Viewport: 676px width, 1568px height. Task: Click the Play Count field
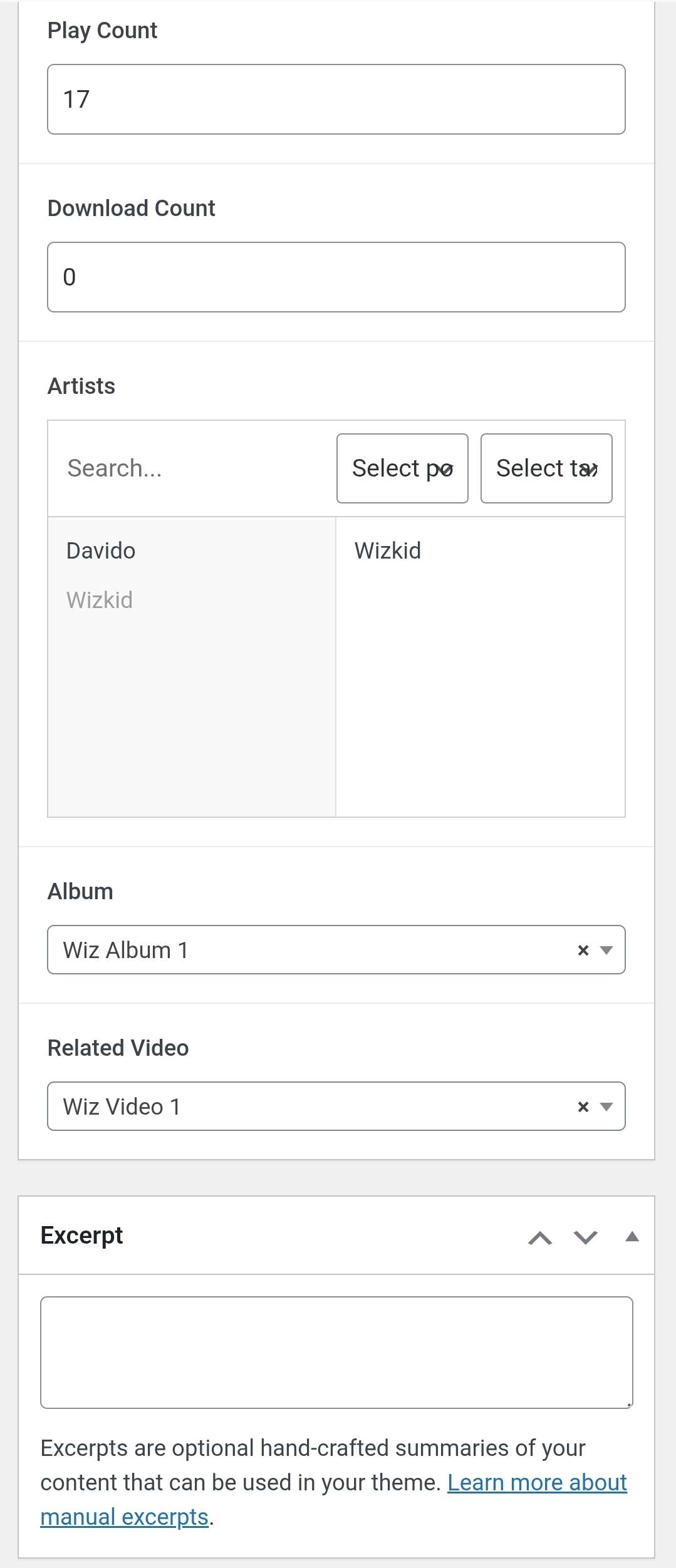click(336, 100)
